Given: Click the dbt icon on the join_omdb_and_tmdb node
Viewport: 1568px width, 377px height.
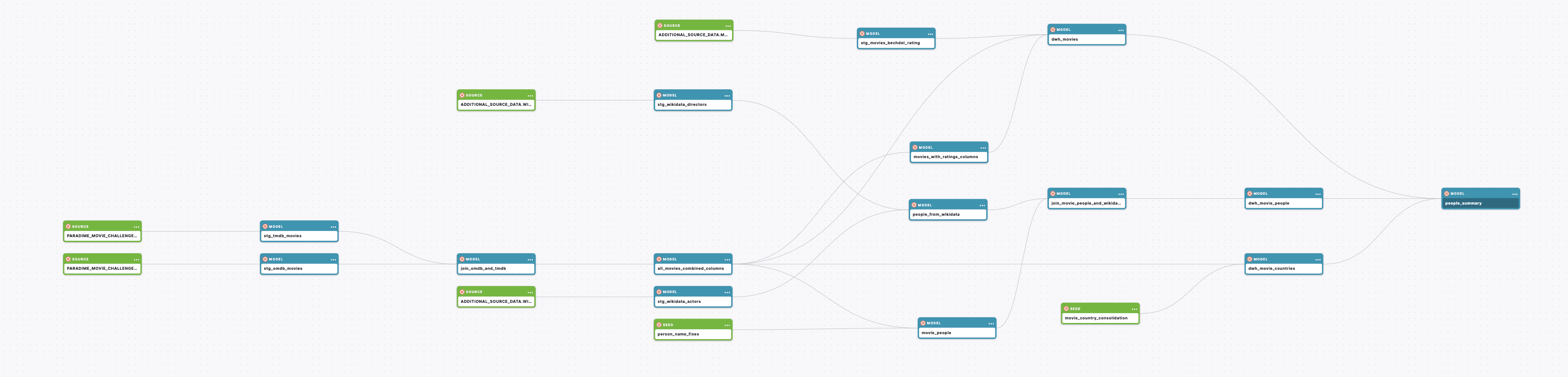Looking at the screenshot, I should pyautogui.click(x=462, y=260).
